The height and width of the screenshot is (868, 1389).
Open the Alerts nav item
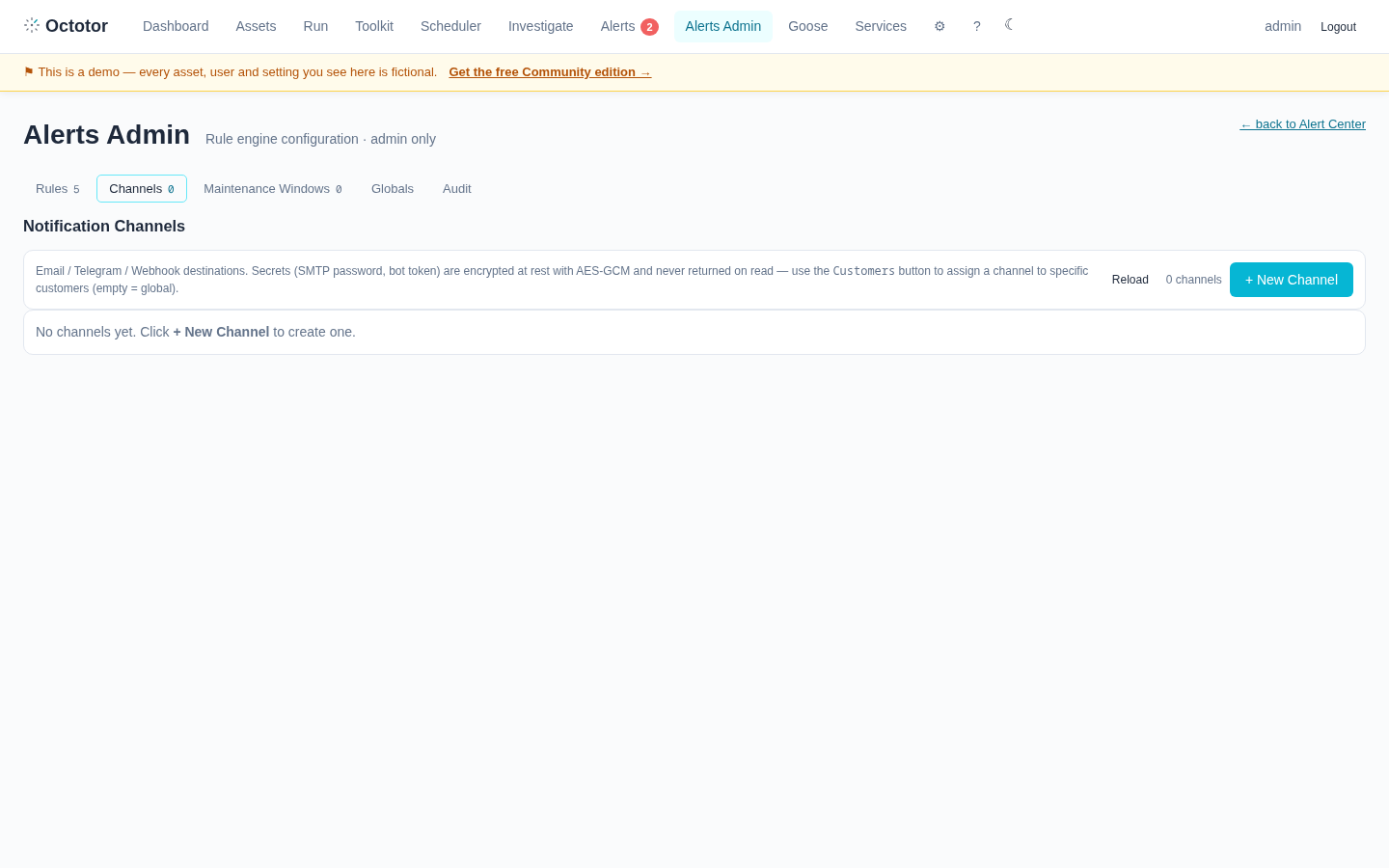(629, 26)
